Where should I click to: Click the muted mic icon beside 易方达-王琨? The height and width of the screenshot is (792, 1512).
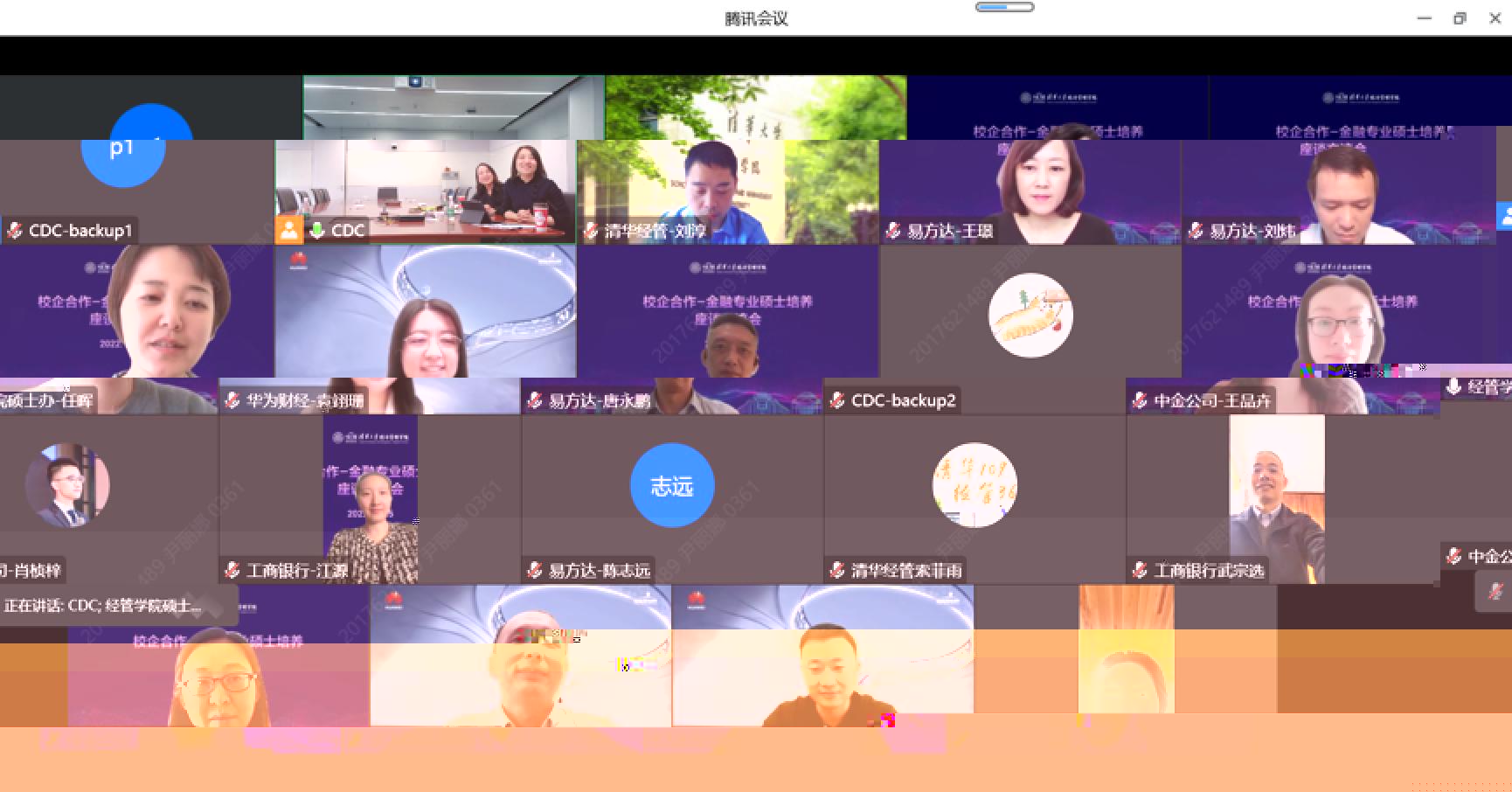coord(892,231)
